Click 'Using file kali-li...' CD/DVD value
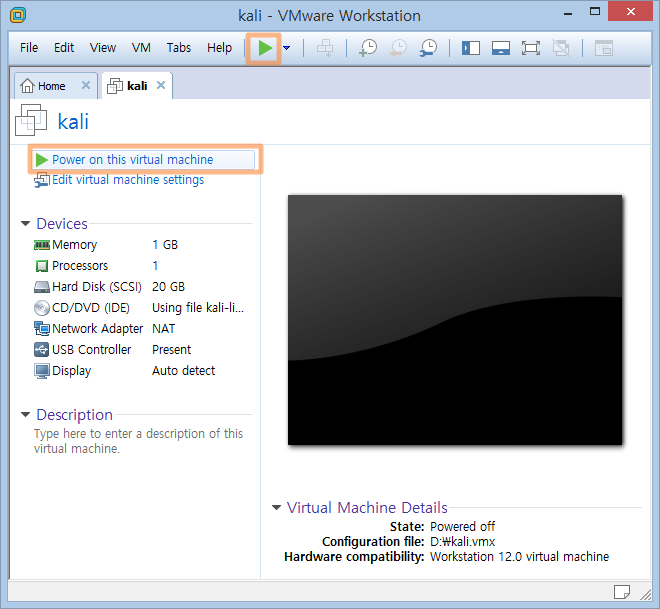Viewport: 660px width, 609px height. point(198,308)
